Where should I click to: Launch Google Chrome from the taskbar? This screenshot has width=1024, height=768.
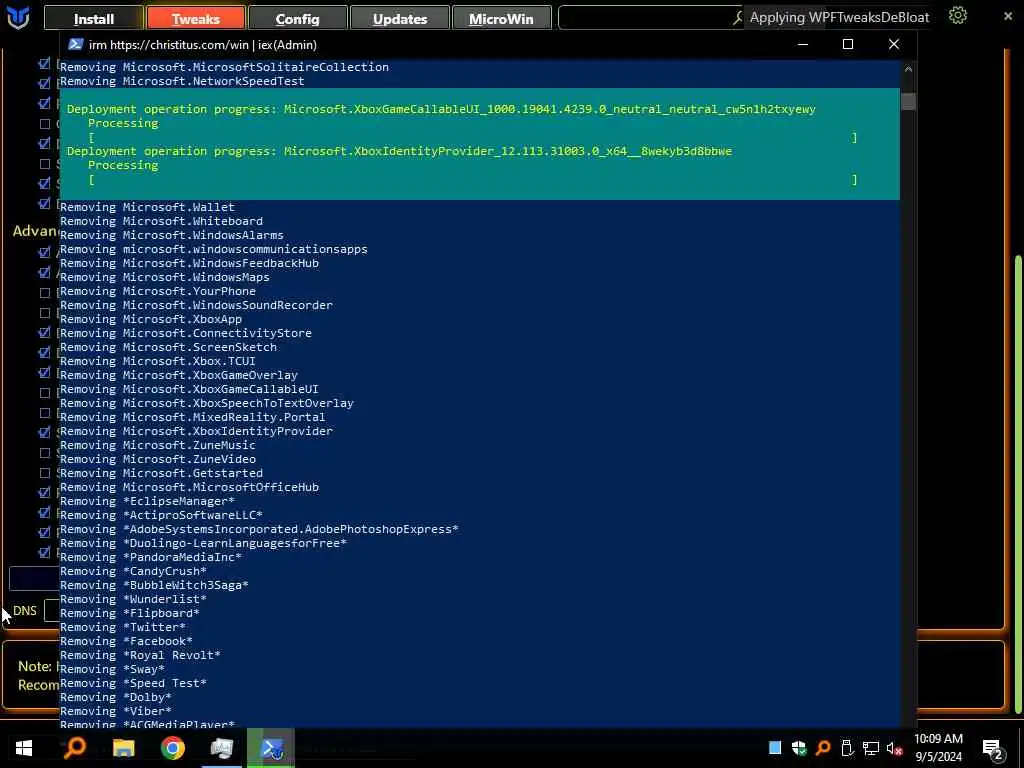coord(173,748)
